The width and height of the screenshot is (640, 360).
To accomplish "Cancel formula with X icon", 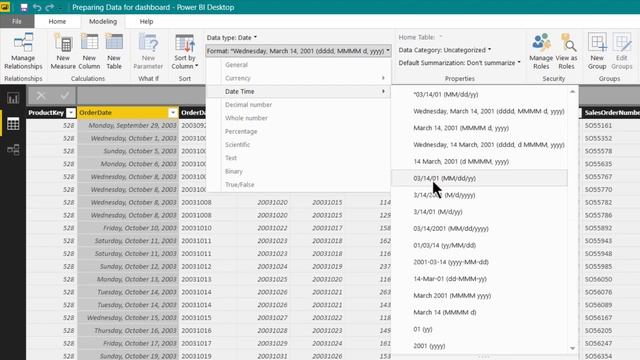I will (x=41, y=96).
